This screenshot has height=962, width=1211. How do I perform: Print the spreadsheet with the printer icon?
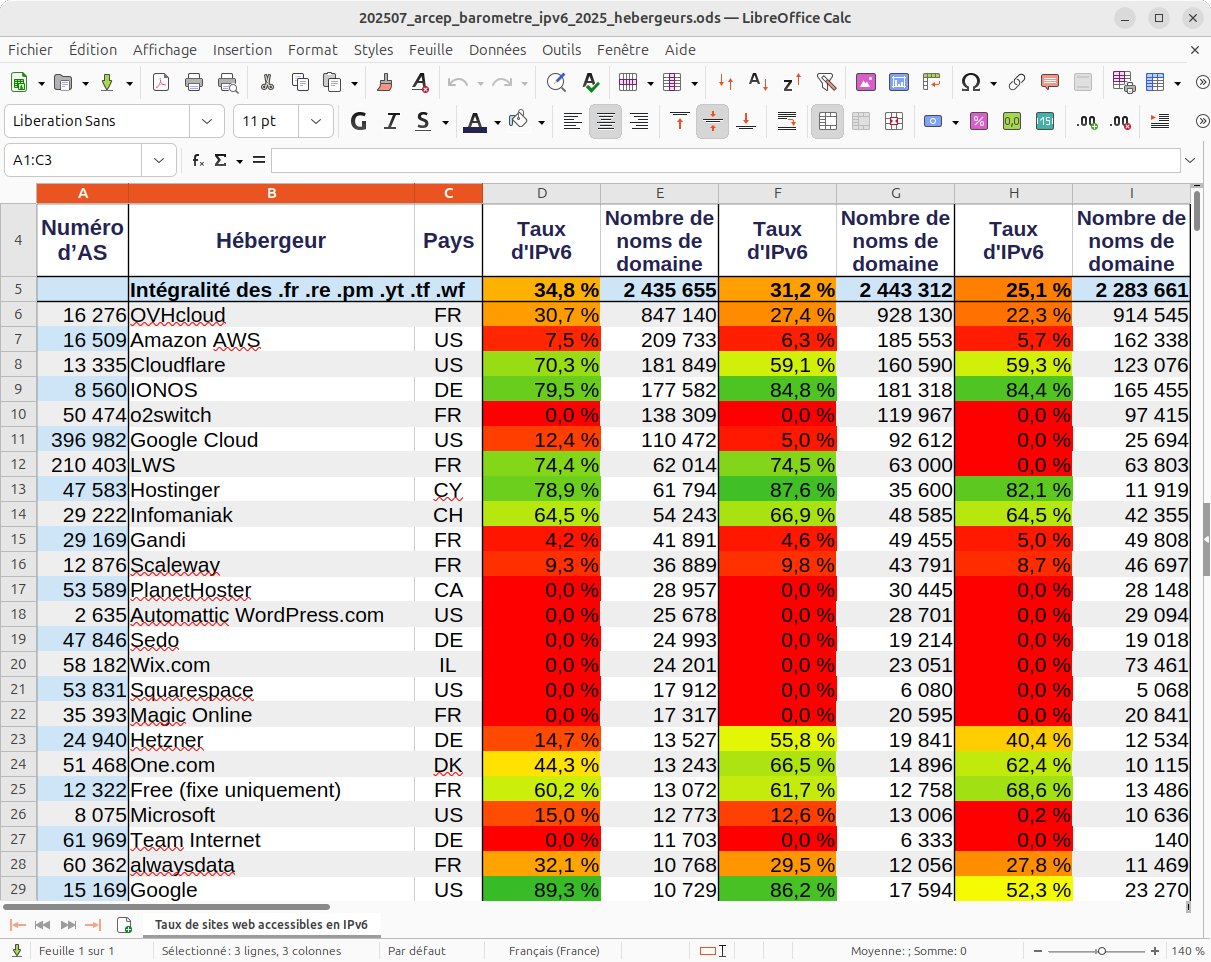pyautogui.click(x=194, y=83)
